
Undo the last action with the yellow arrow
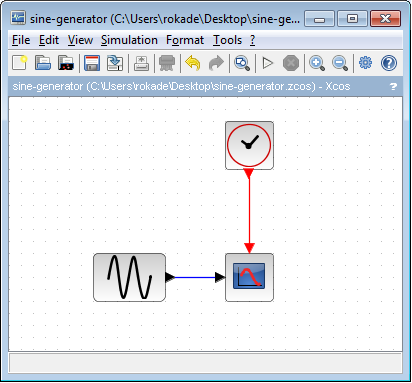point(193,63)
